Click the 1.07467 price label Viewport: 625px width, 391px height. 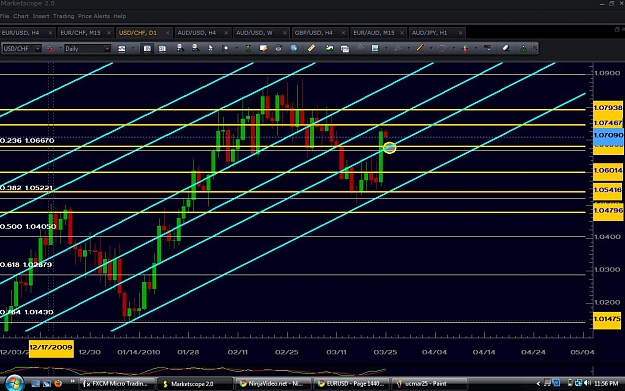pyautogui.click(x=608, y=123)
